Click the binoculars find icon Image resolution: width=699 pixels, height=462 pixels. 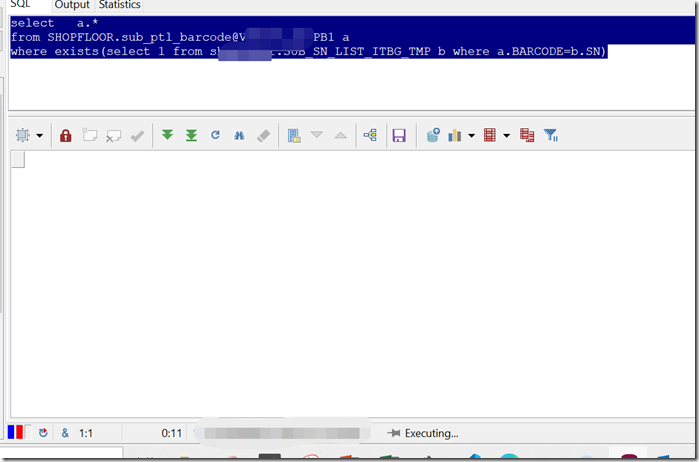(x=239, y=135)
